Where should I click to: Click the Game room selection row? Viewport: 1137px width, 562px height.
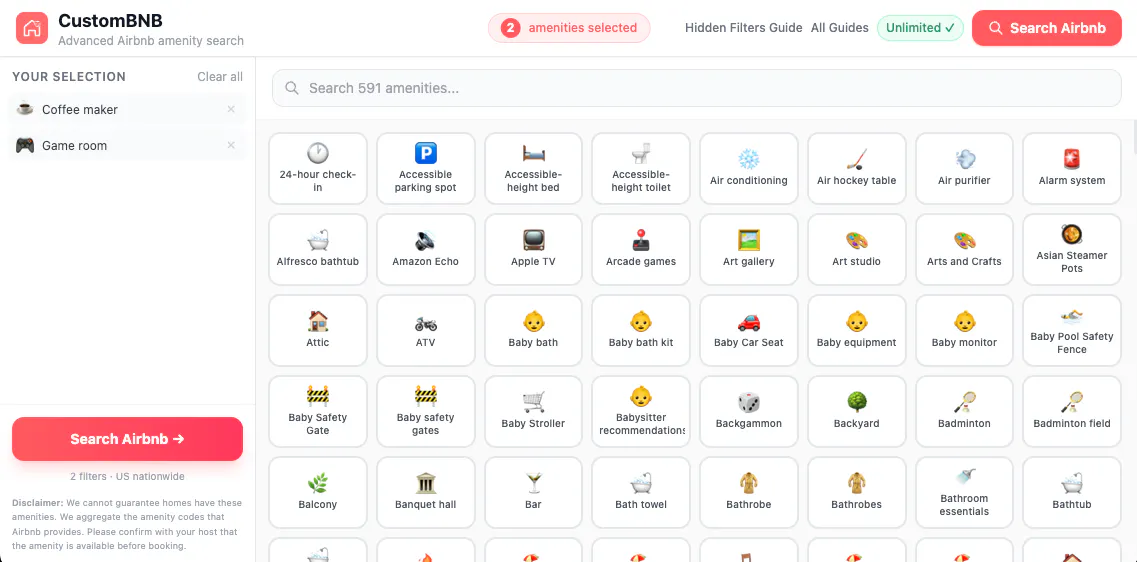(127, 146)
